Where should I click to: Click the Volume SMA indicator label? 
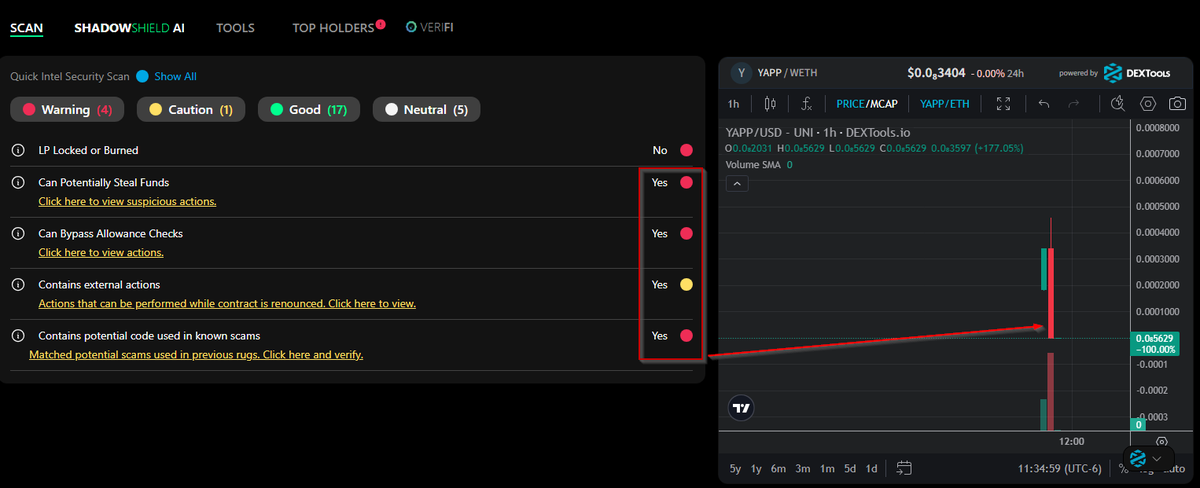click(755, 164)
